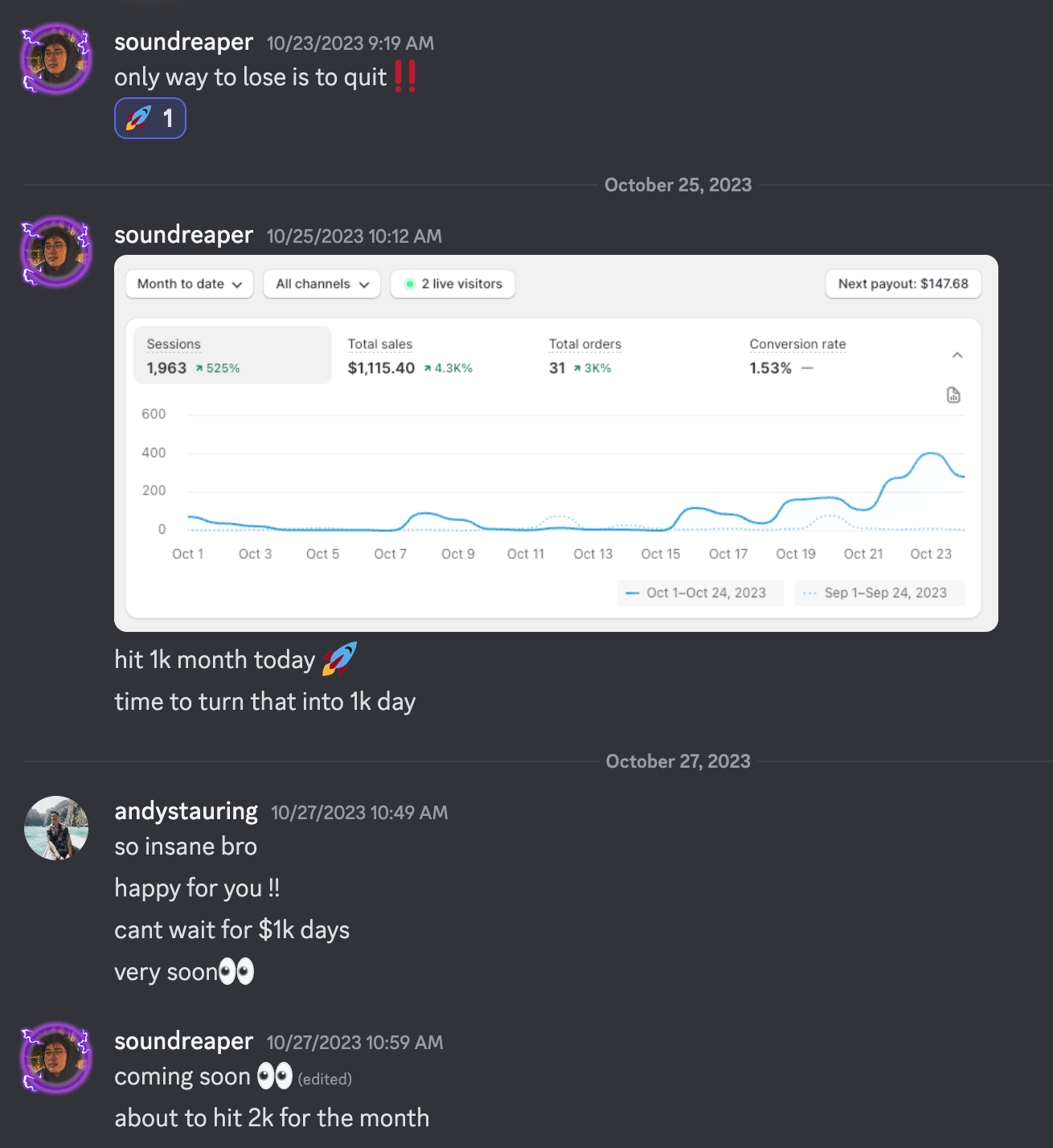Select the Total orders metric

[x=584, y=355]
